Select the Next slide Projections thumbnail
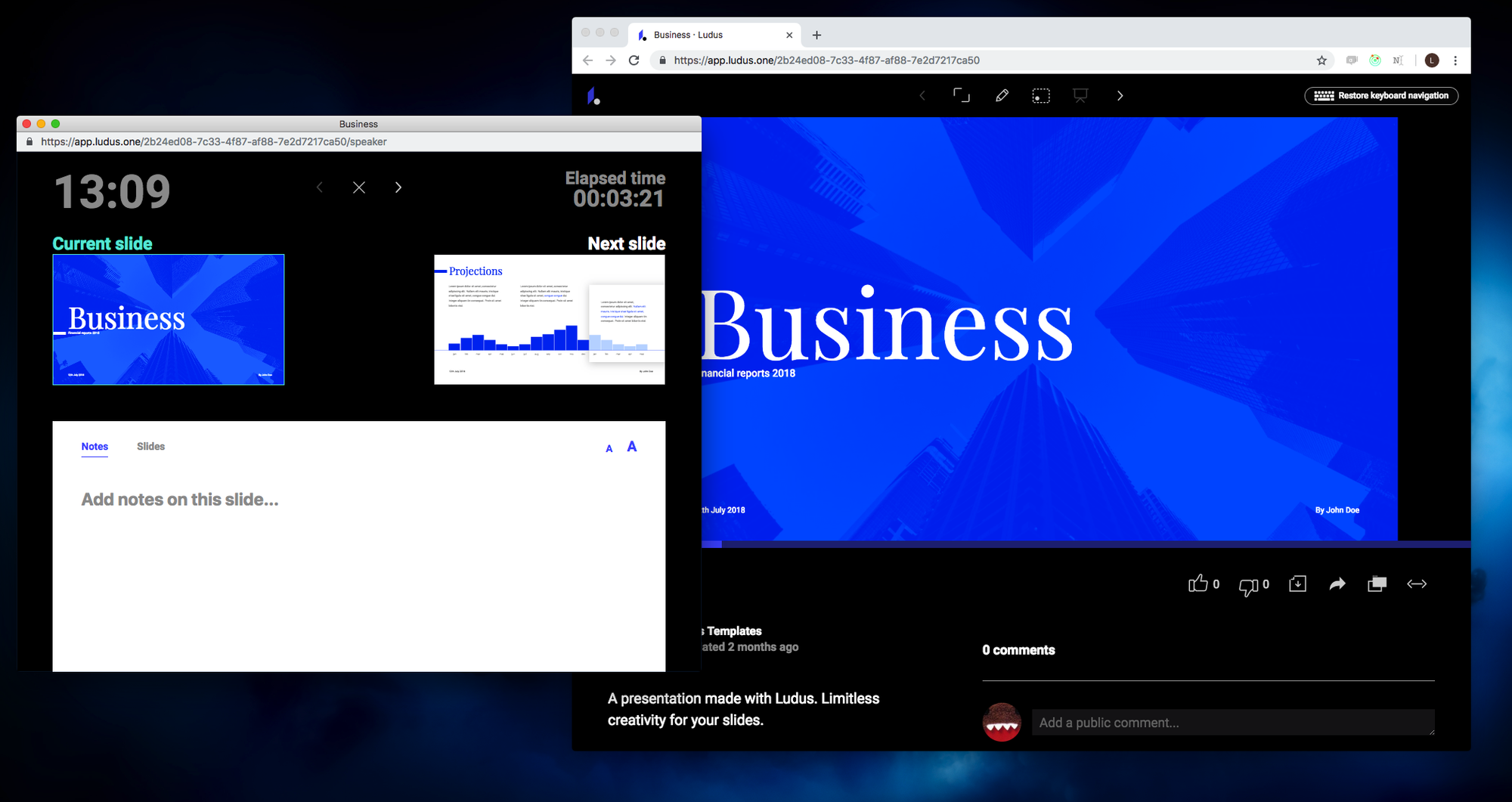 (550, 320)
